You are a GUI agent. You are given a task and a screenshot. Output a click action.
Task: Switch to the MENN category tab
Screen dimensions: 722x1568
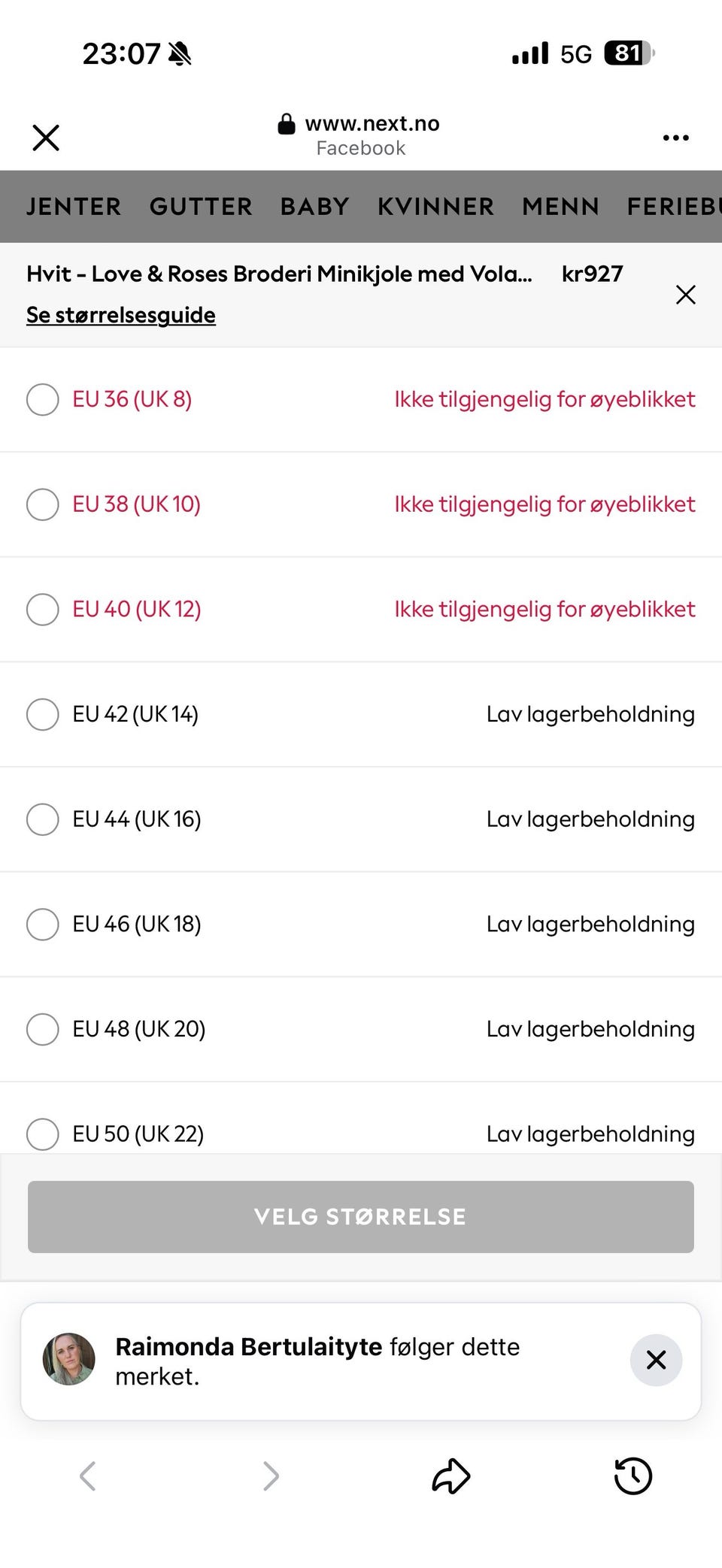[x=561, y=207]
